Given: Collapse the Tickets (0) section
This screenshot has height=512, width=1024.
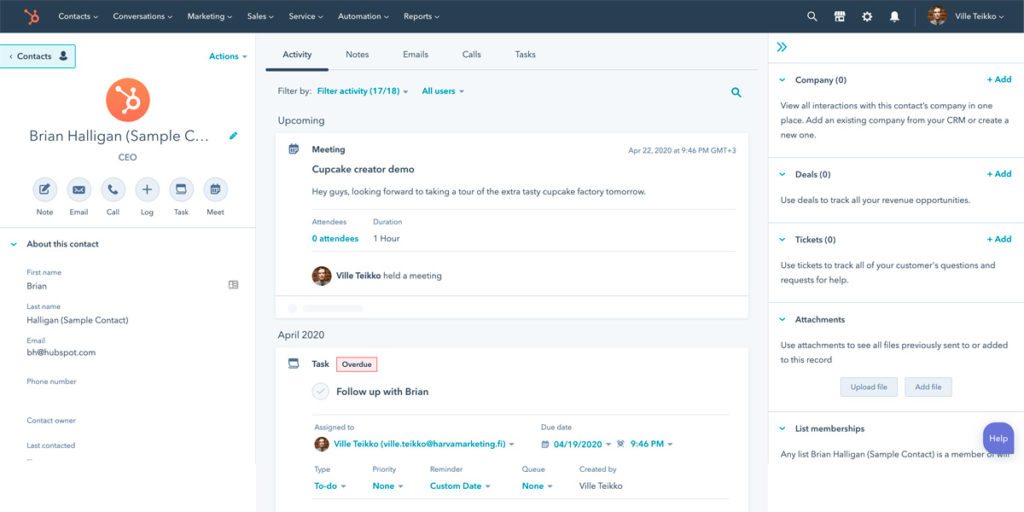Looking at the screenshot, I should (782, 240).
